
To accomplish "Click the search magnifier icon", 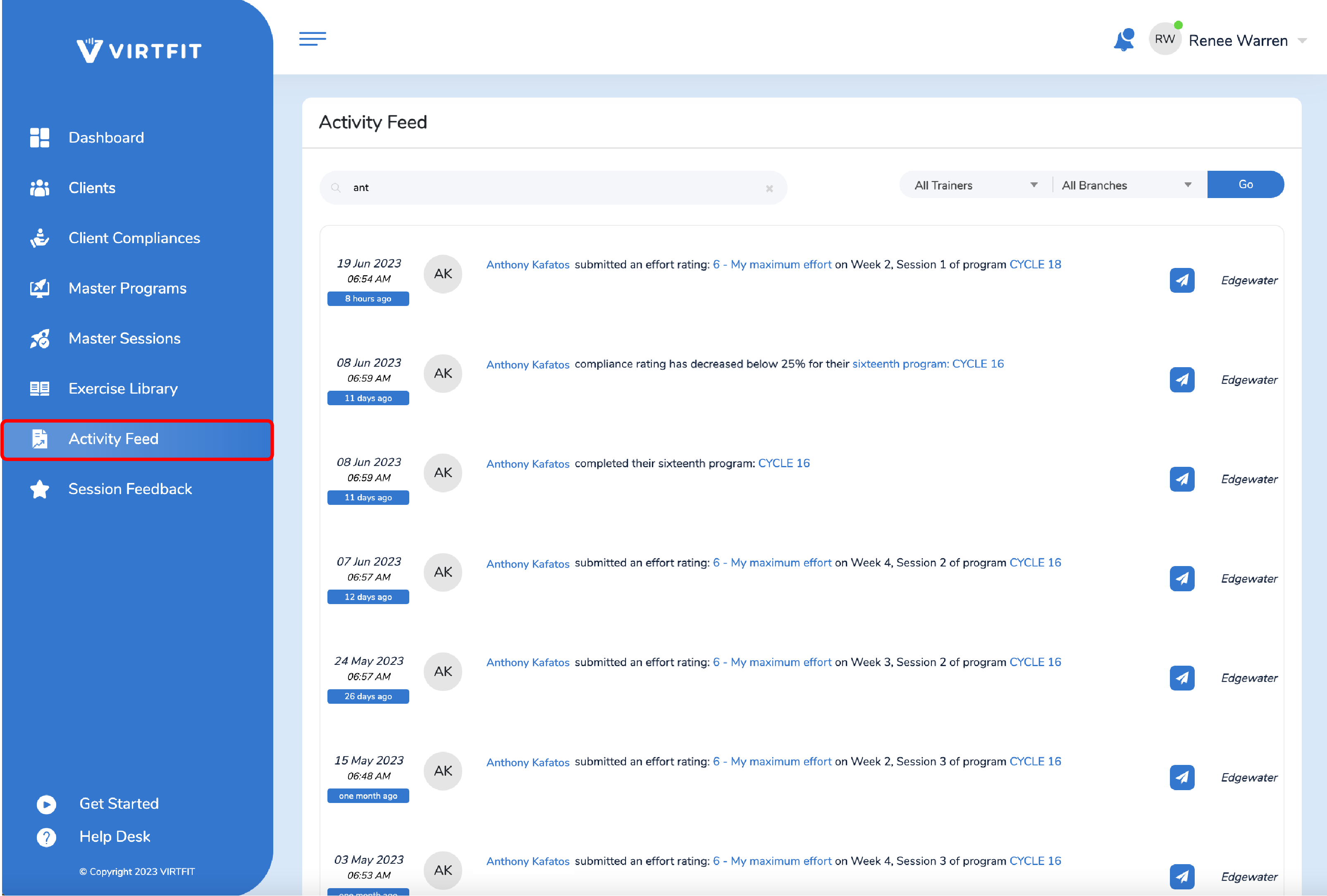I will pyautogui.click(x=336, y=187).
